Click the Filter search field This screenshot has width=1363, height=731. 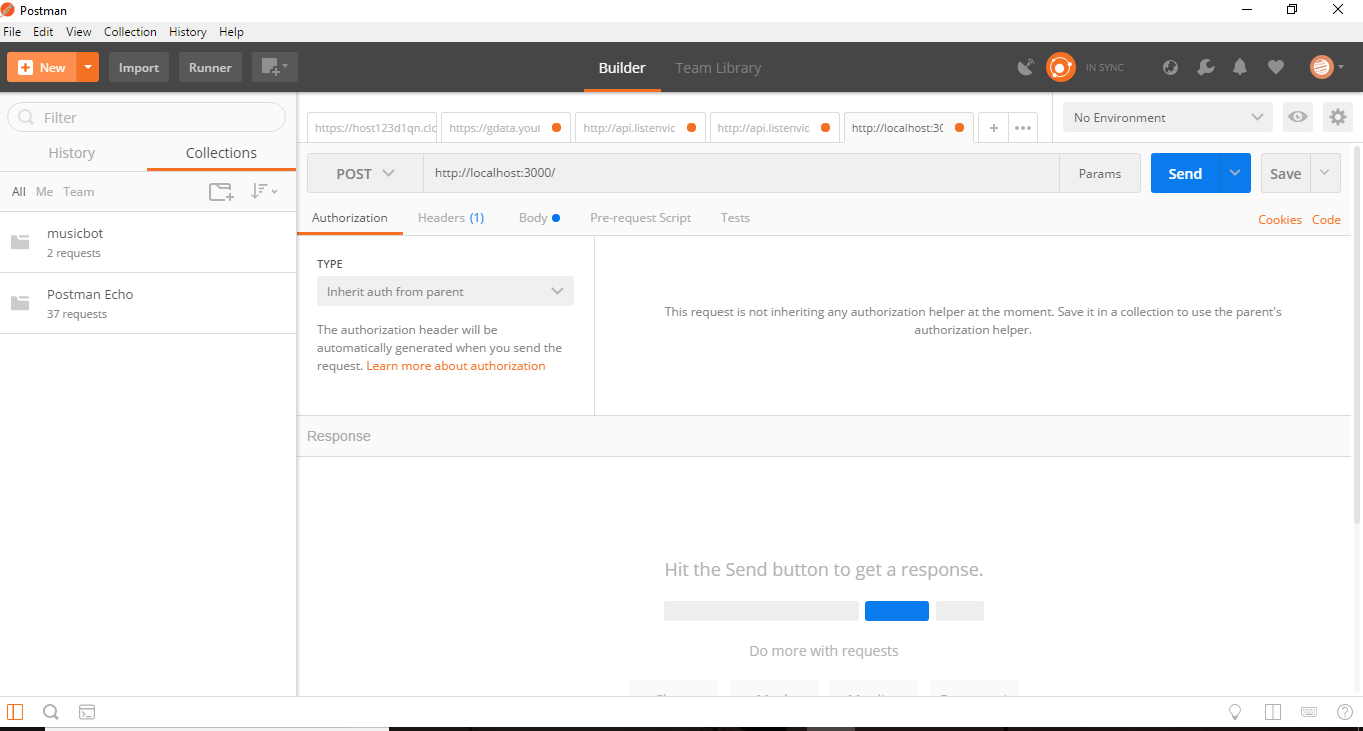(147, 117)
